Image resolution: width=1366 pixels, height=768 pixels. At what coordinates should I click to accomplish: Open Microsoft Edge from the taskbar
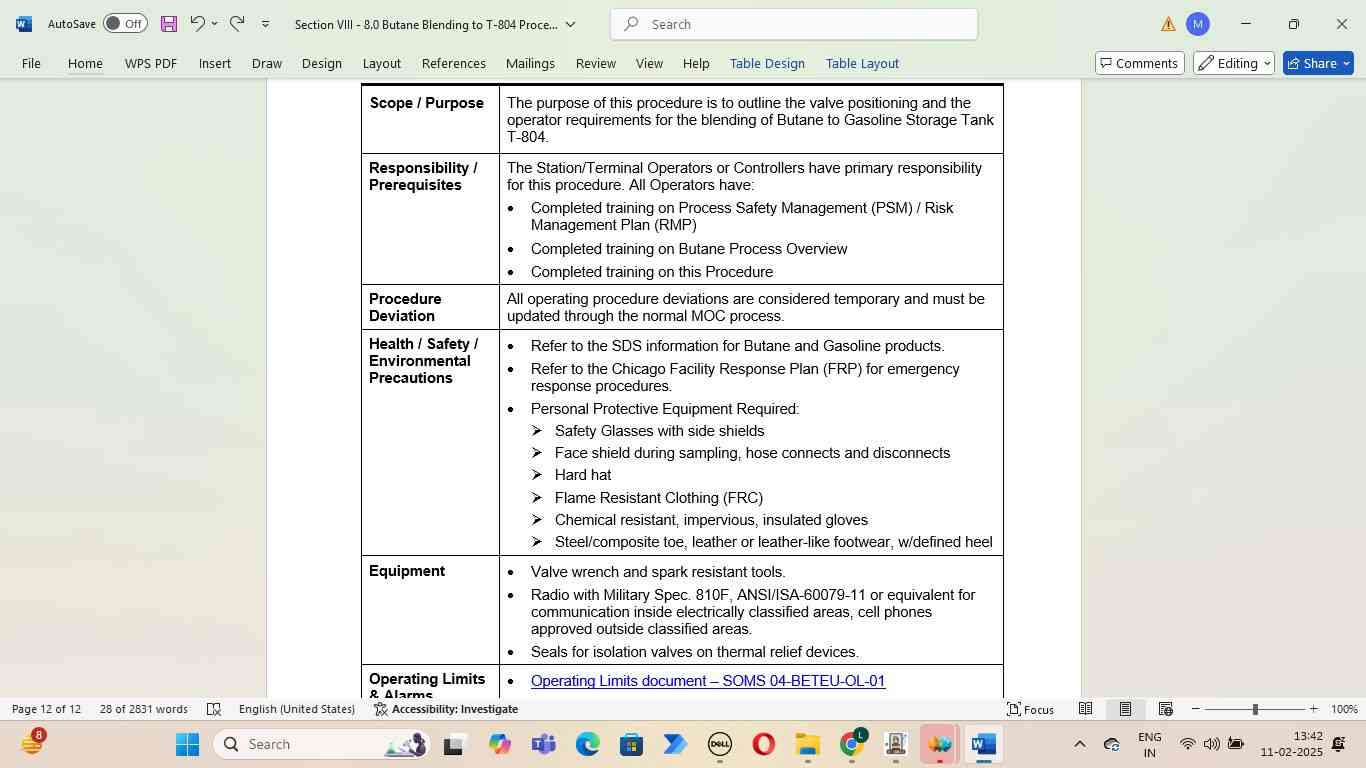coord(587,744)
